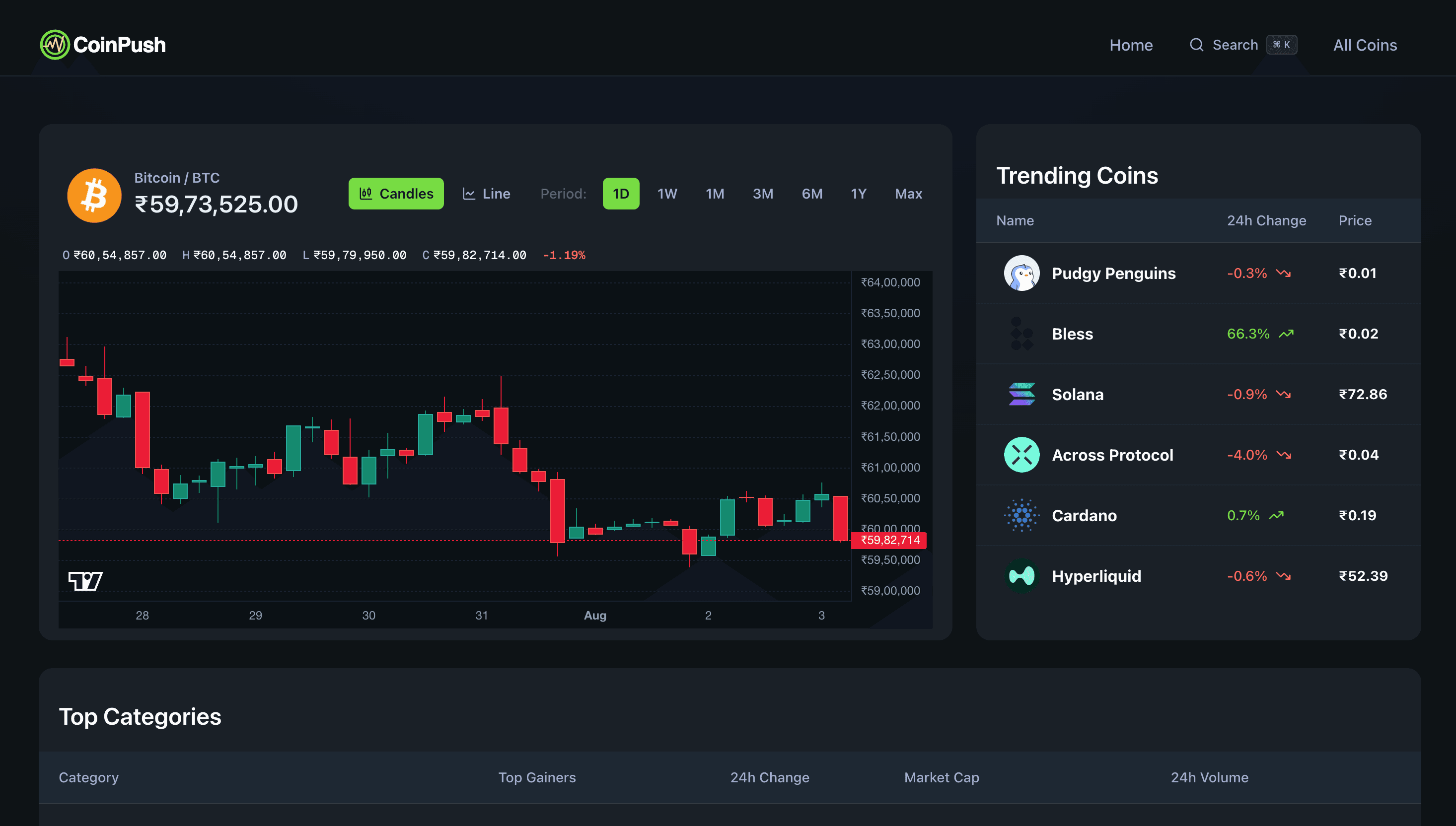Select the 1W period
The image size is (1456, 826).
[x=667, y=194]
